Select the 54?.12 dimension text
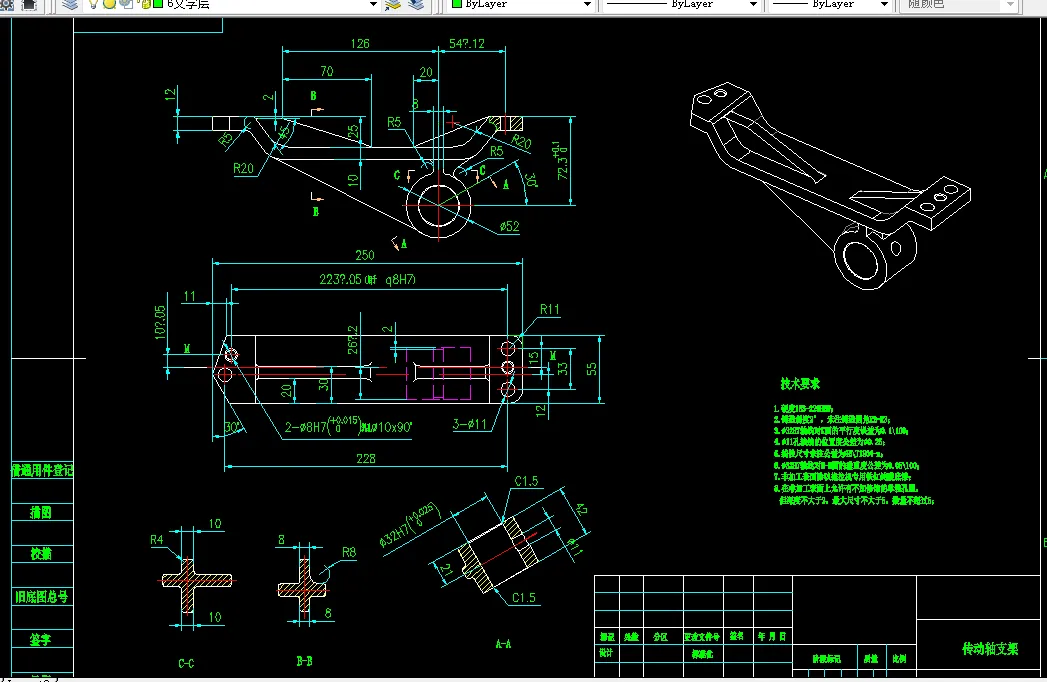 (467, 43)
